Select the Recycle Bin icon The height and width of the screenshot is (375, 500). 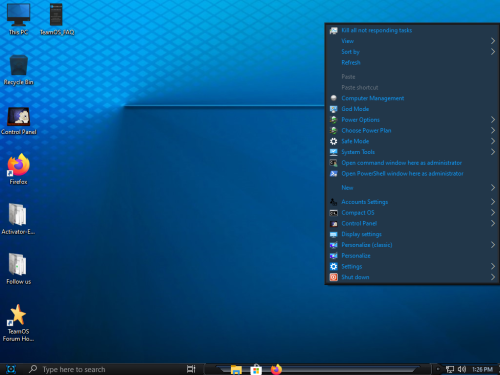click(19, 70)
